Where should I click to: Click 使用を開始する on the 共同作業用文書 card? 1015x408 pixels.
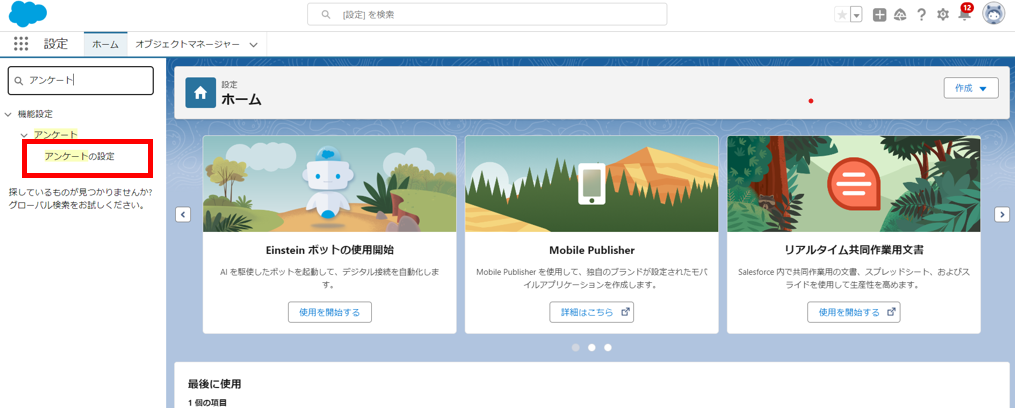(854, 312)
